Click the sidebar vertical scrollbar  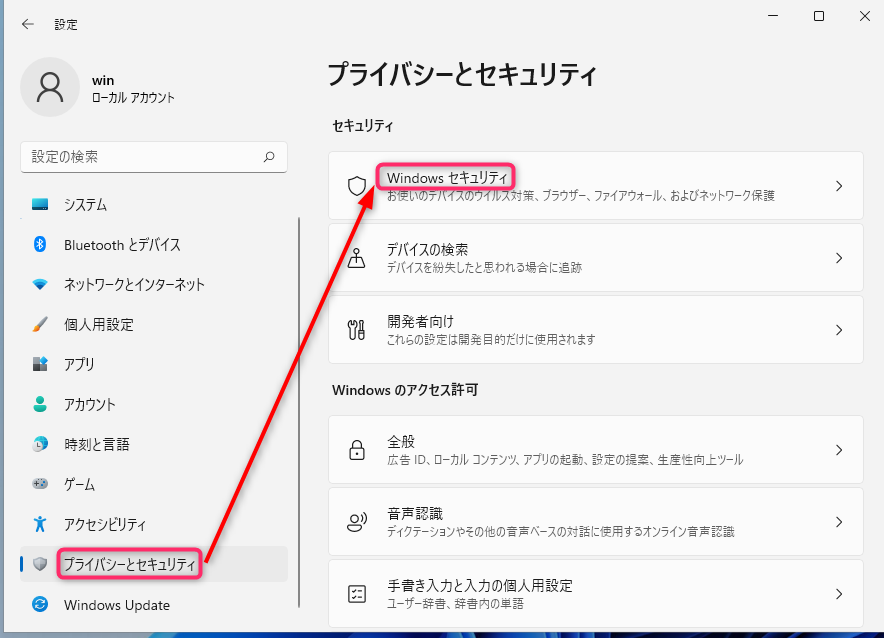299,413
